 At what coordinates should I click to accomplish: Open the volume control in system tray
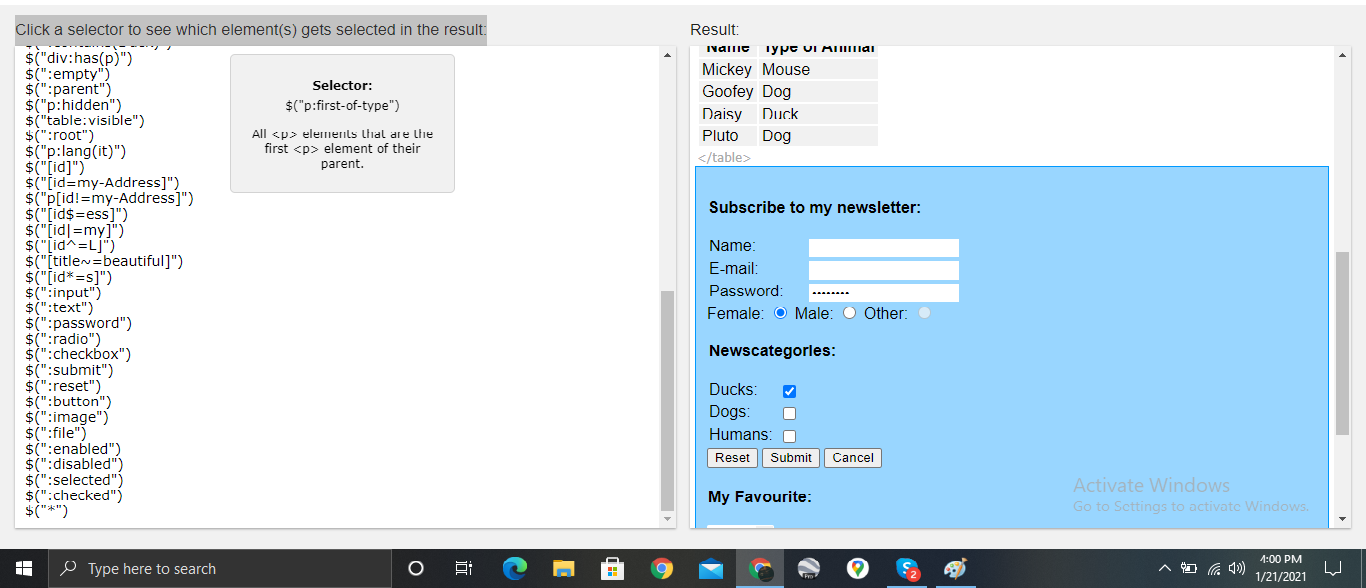pos(1236,568)
